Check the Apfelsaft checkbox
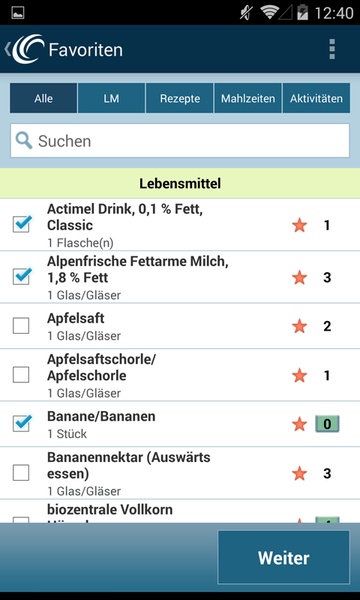This screenshot has width=360, height=600. tap(21, 326)
